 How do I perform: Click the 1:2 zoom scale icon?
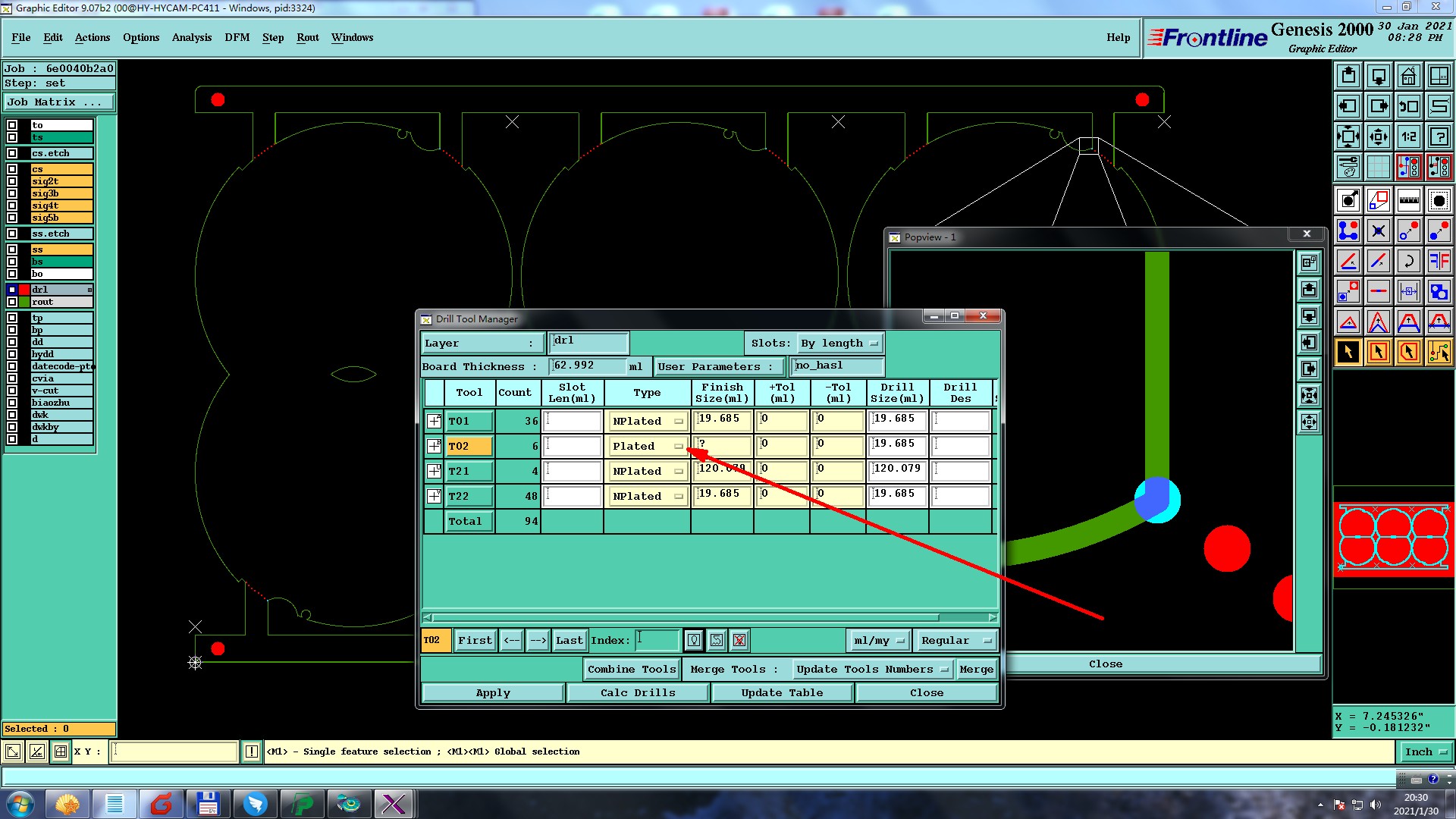coord(1408,136)
